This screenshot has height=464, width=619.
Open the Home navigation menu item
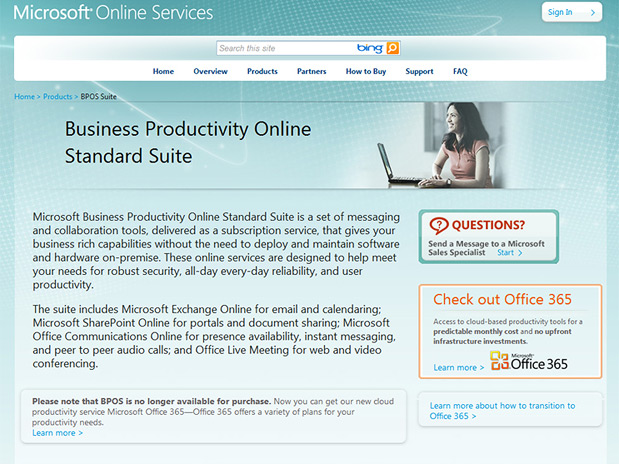pyautogui.click(x=163, y=72)
